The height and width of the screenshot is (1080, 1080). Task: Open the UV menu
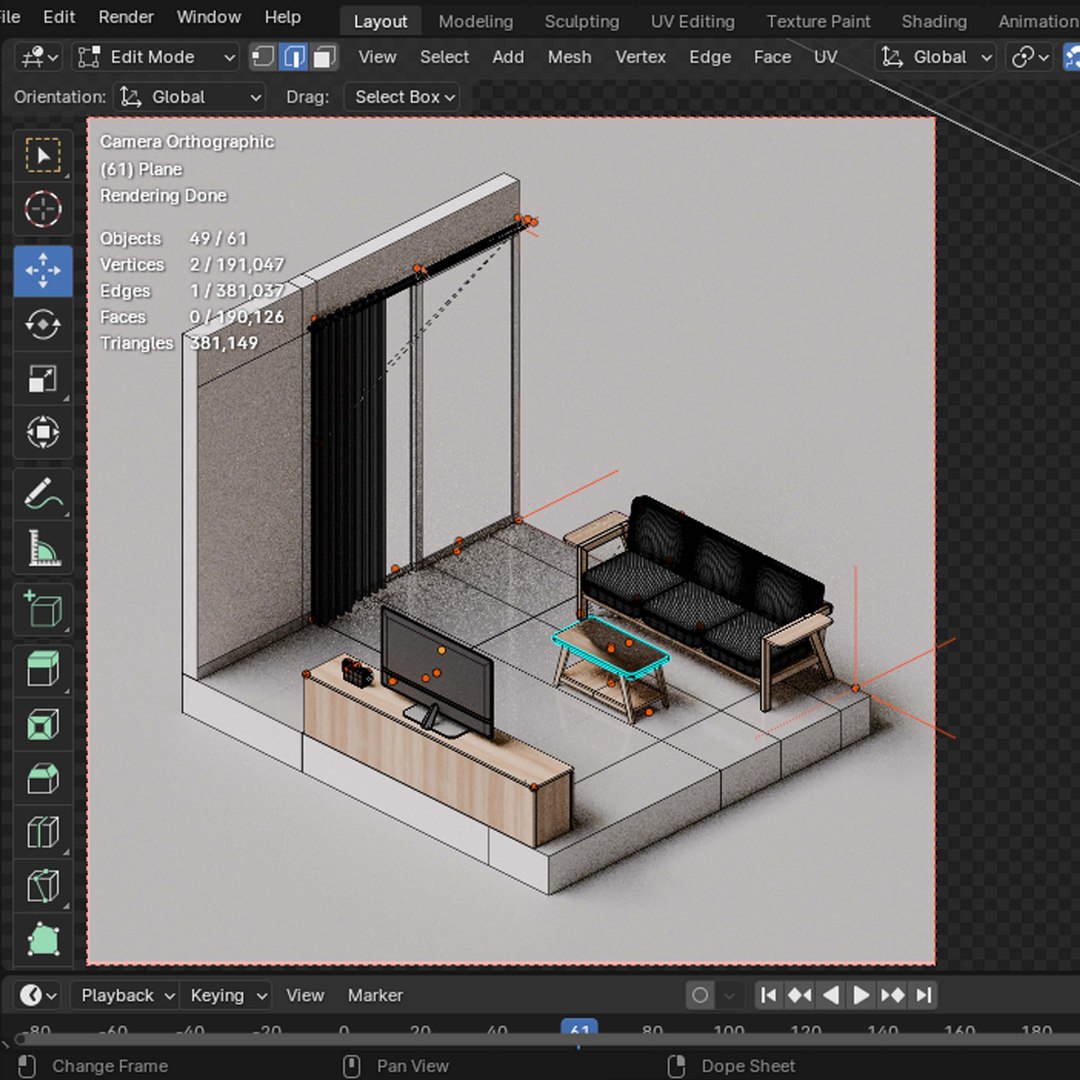pyautogui.click(x=825, y=57)
